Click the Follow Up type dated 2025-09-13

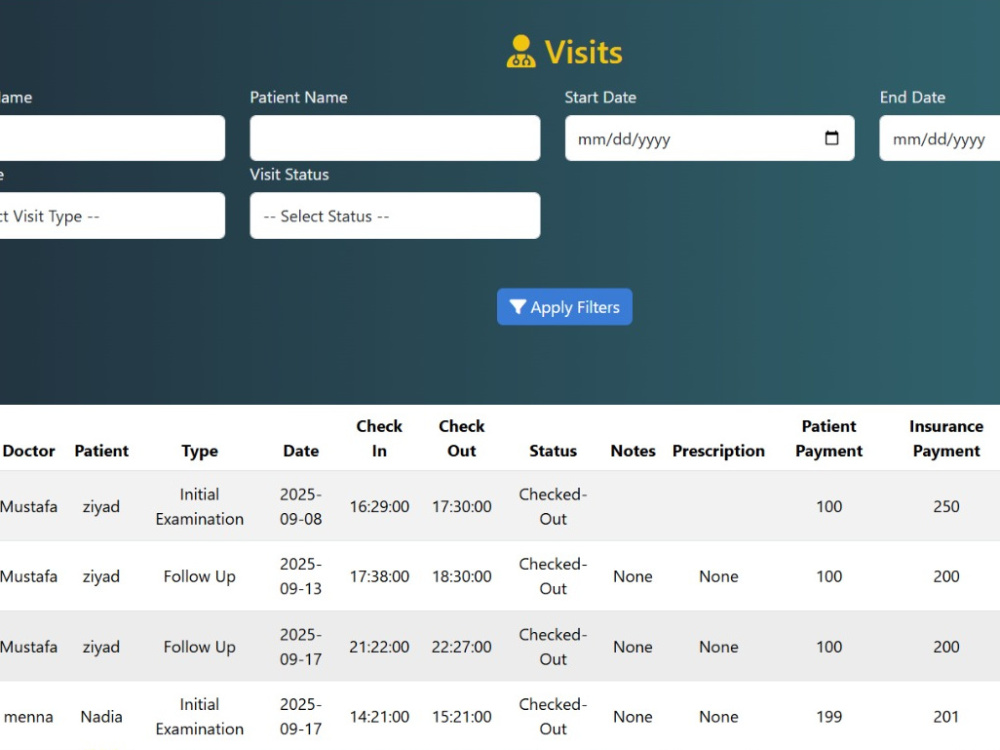[x=200, y=576]
